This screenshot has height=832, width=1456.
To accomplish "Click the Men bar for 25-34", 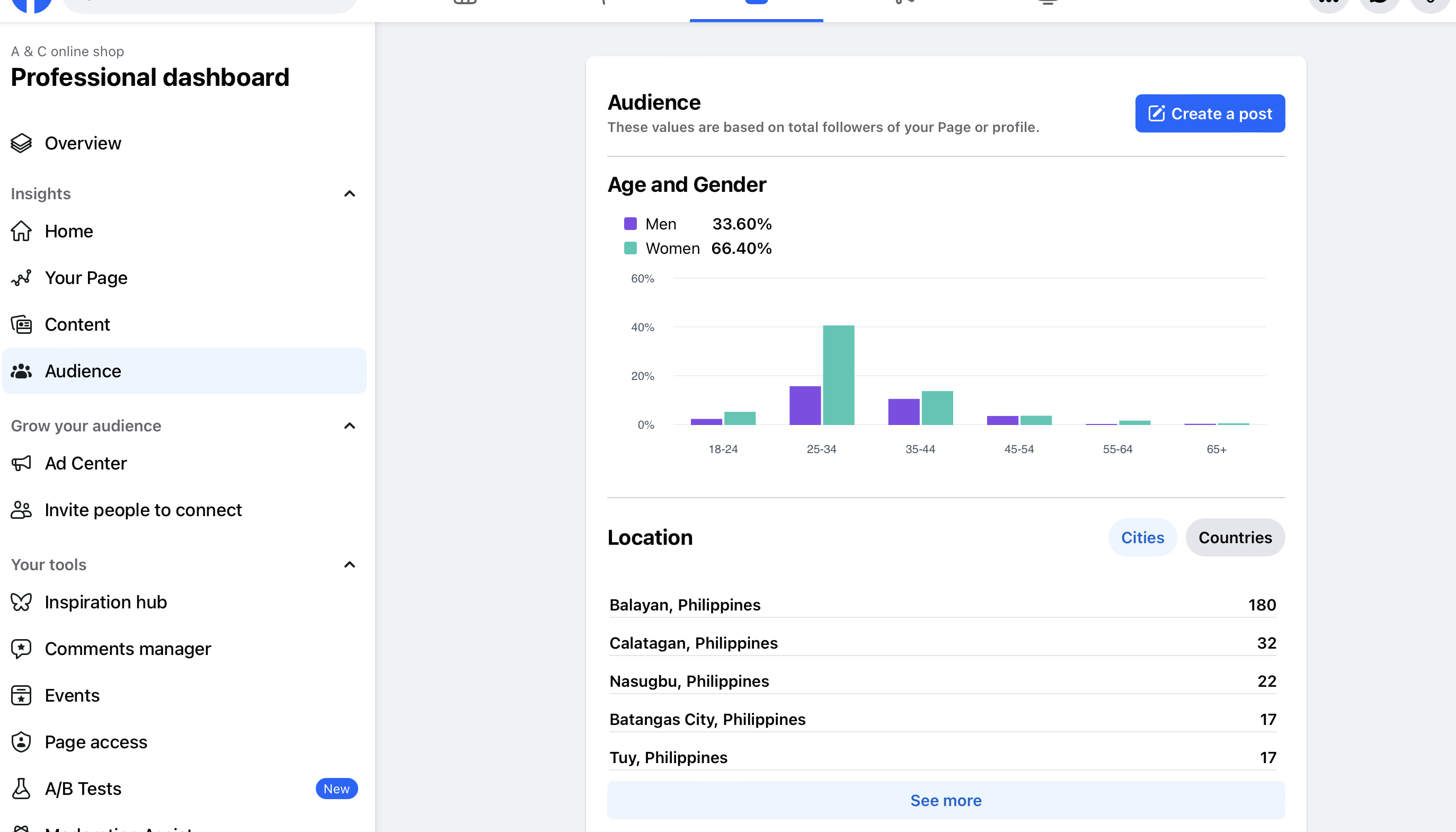I will [x=805, y=406].
